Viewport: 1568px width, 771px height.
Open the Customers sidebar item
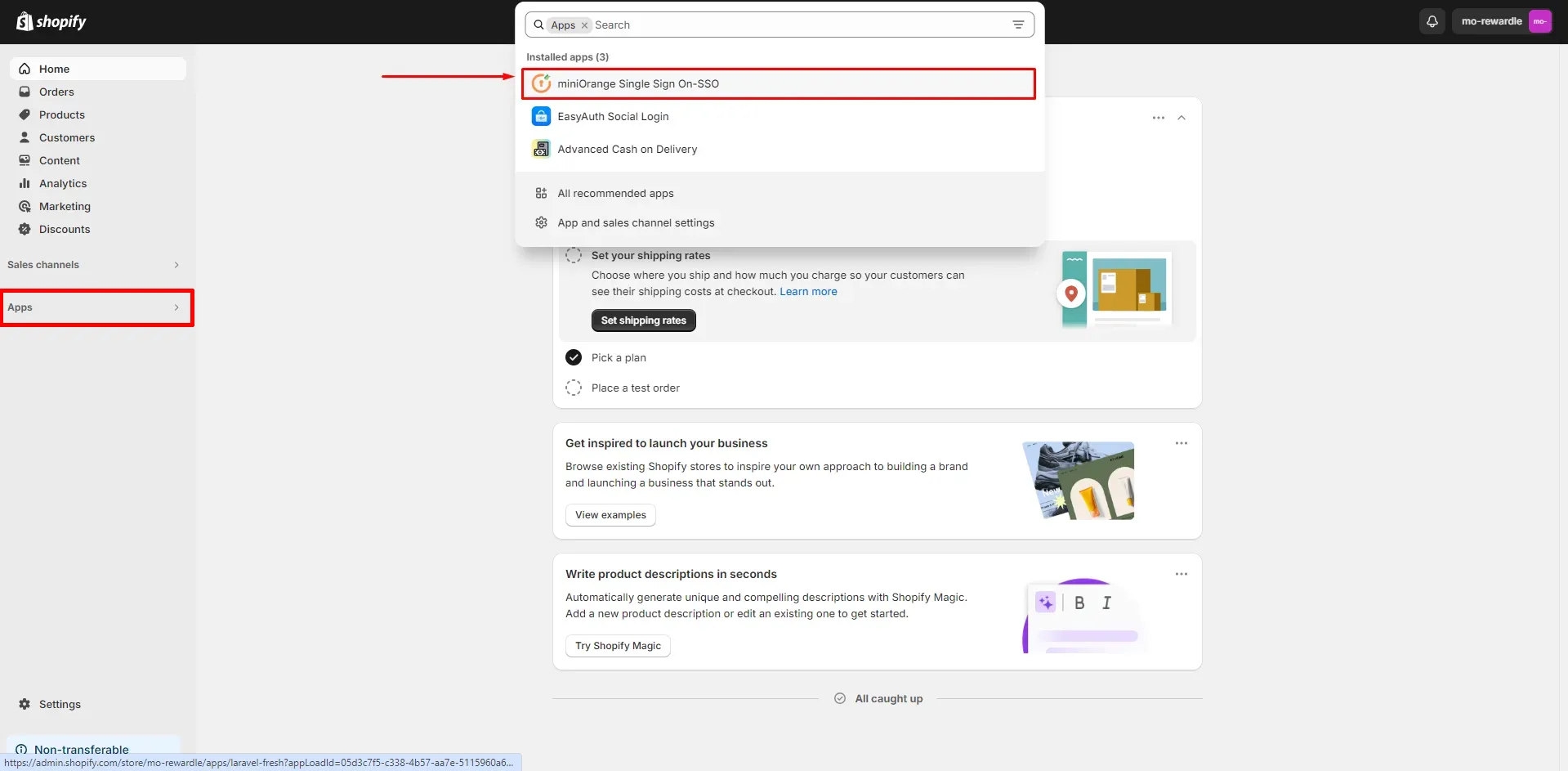coord(97,137)
